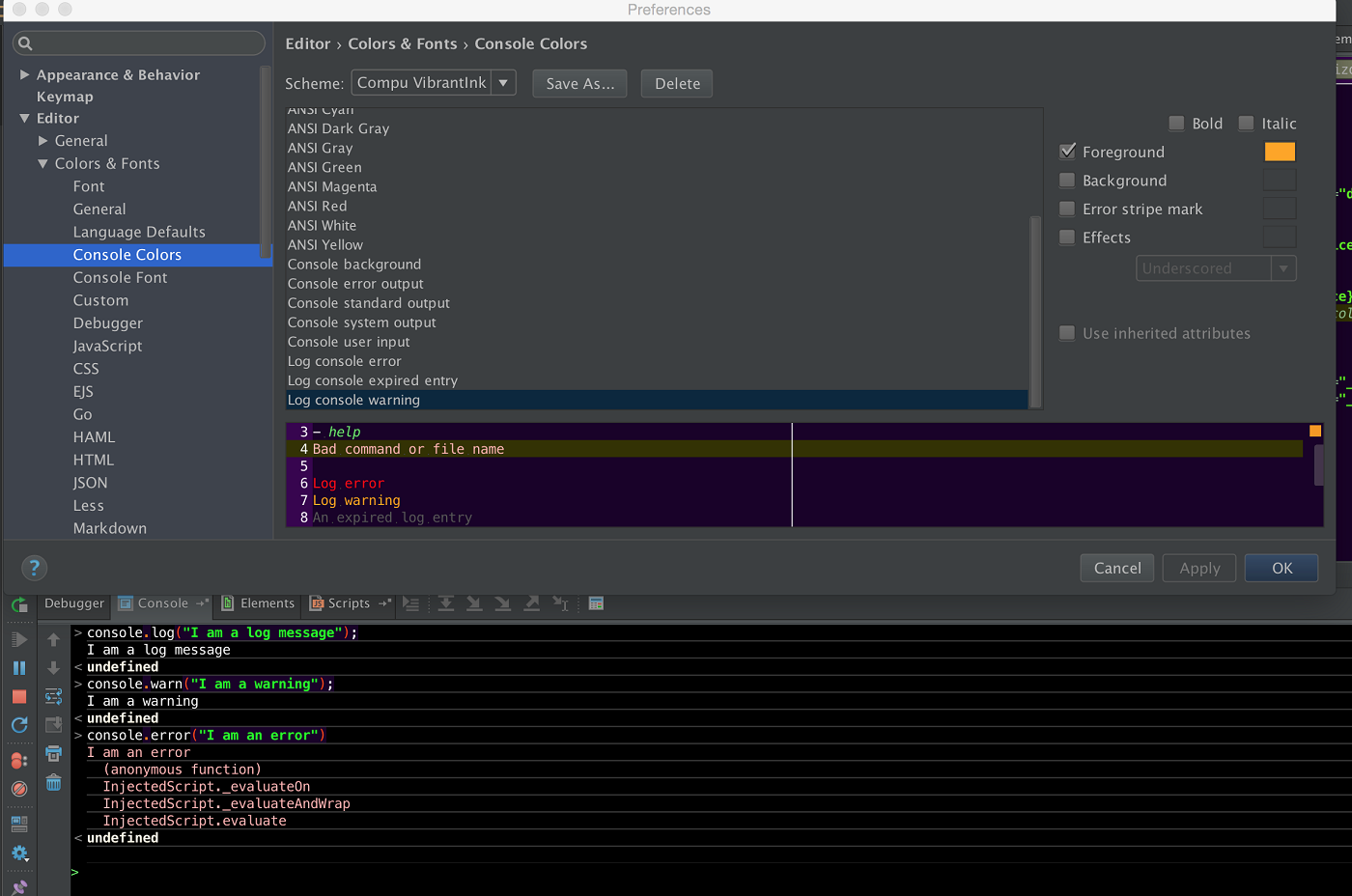Open the Scheme dropdown Compu VibrantInk
This screenshot has height=896, width=1352.
tap(433, 83)
